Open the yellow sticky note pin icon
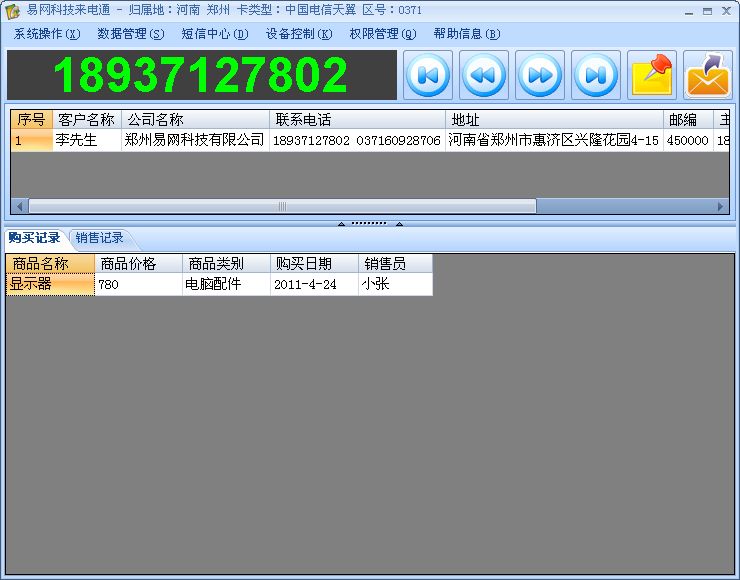This screenshot has width=740, height=580. (652, 75)
